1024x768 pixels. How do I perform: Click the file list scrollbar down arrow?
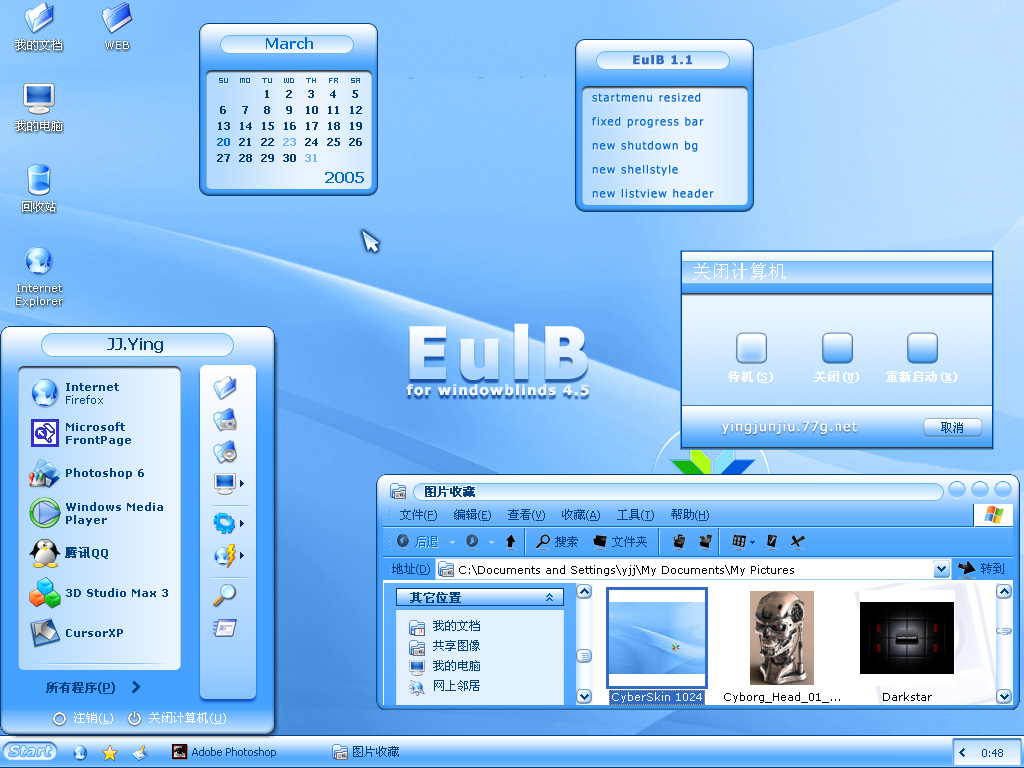click(1004, 697)
